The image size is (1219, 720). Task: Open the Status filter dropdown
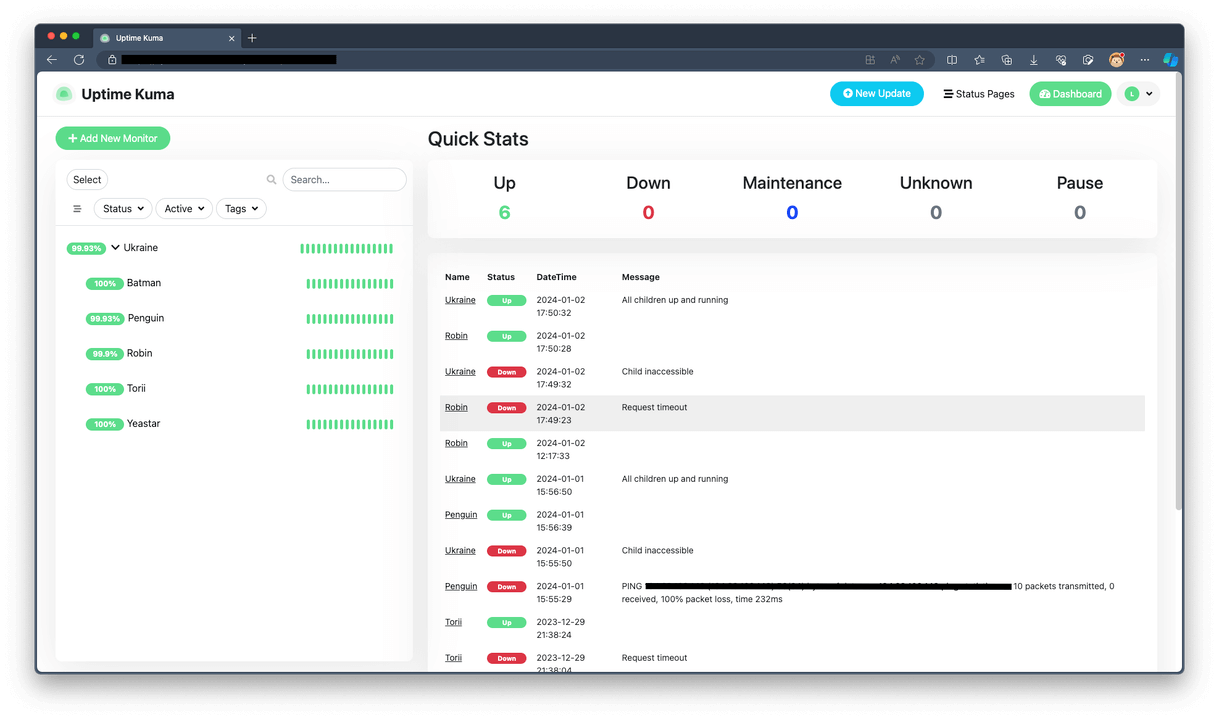click(123, 209)
